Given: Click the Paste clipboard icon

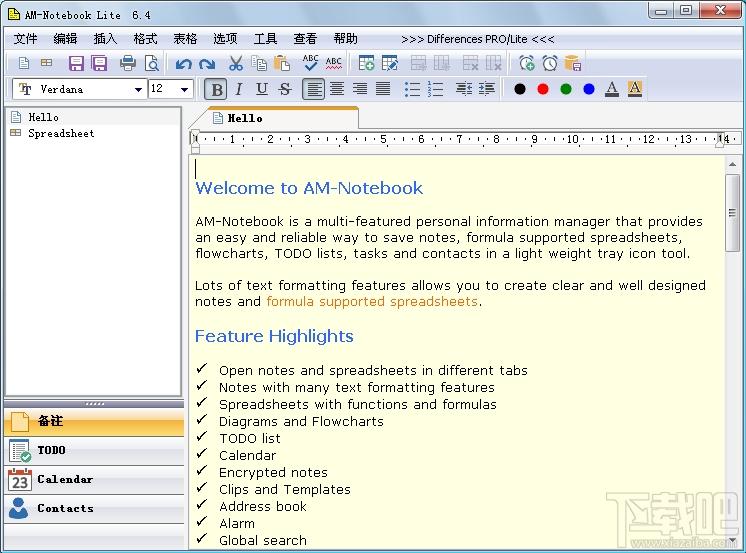Looking at the screenshot, I should click(282, 63).
